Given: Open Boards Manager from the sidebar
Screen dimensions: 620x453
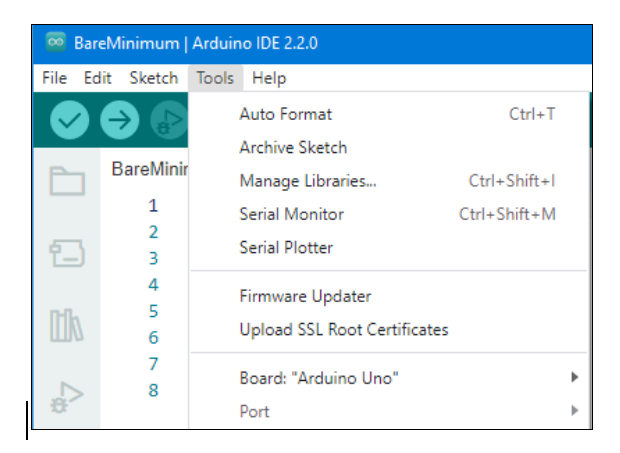Looking at the screenshot, I should (x=67, y=253).
